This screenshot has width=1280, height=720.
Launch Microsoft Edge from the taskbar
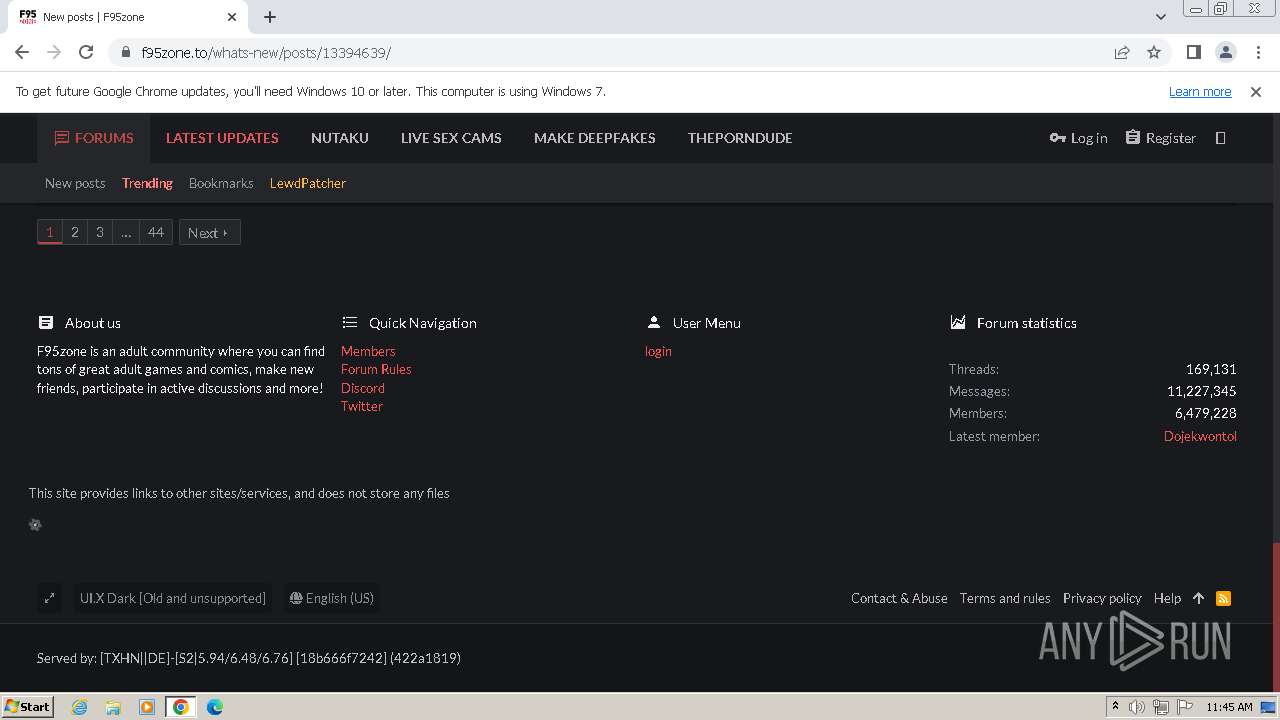215,707
